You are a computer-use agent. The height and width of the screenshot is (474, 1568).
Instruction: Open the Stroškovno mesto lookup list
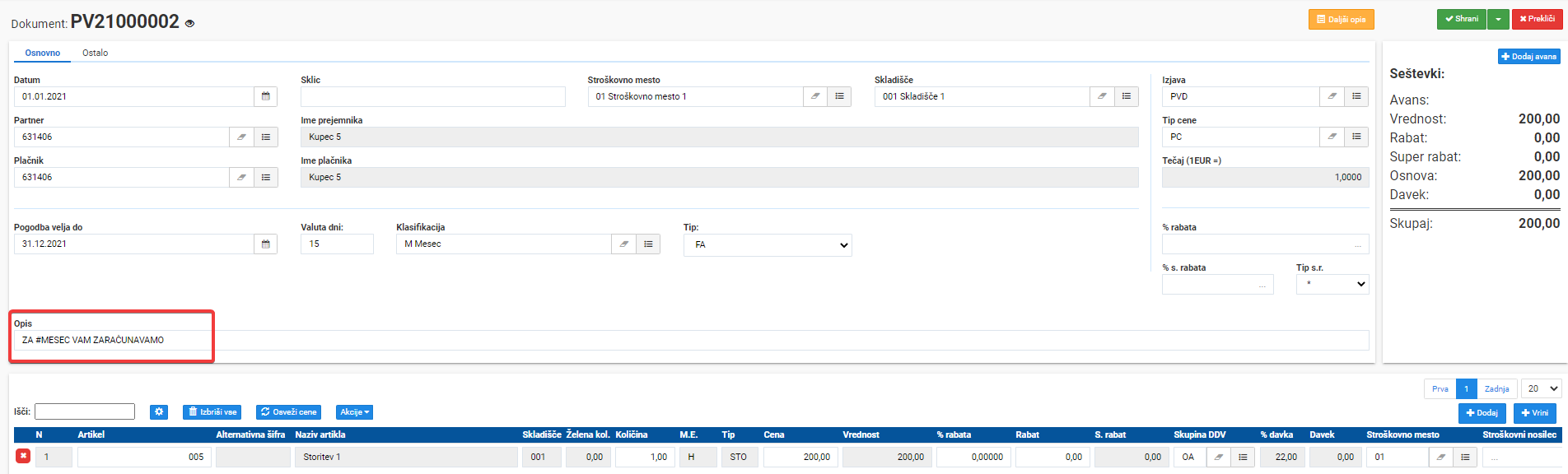tap(839, 96)
